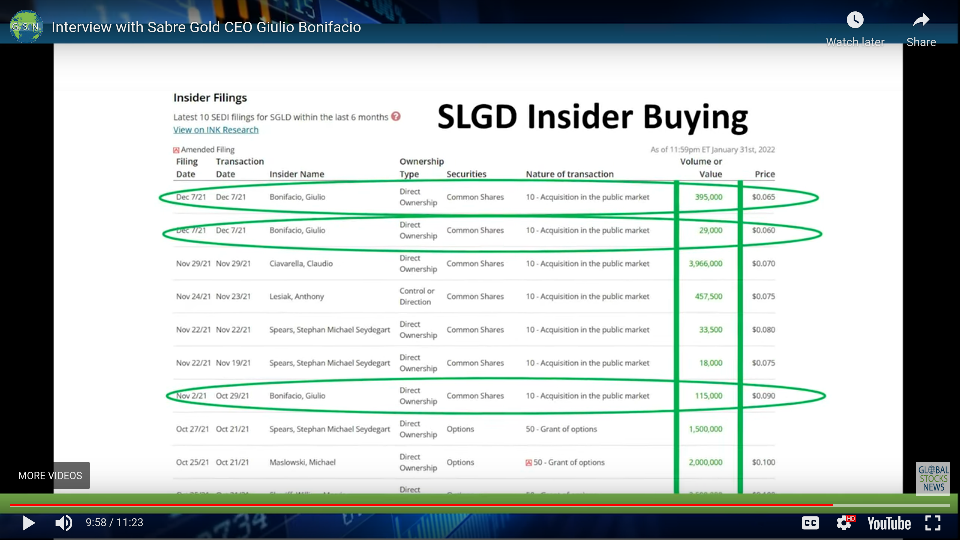The image size is (960, 540).
Task: Click the amended icon beside Maslowski grant of options
Action: (x=528, y=463)
